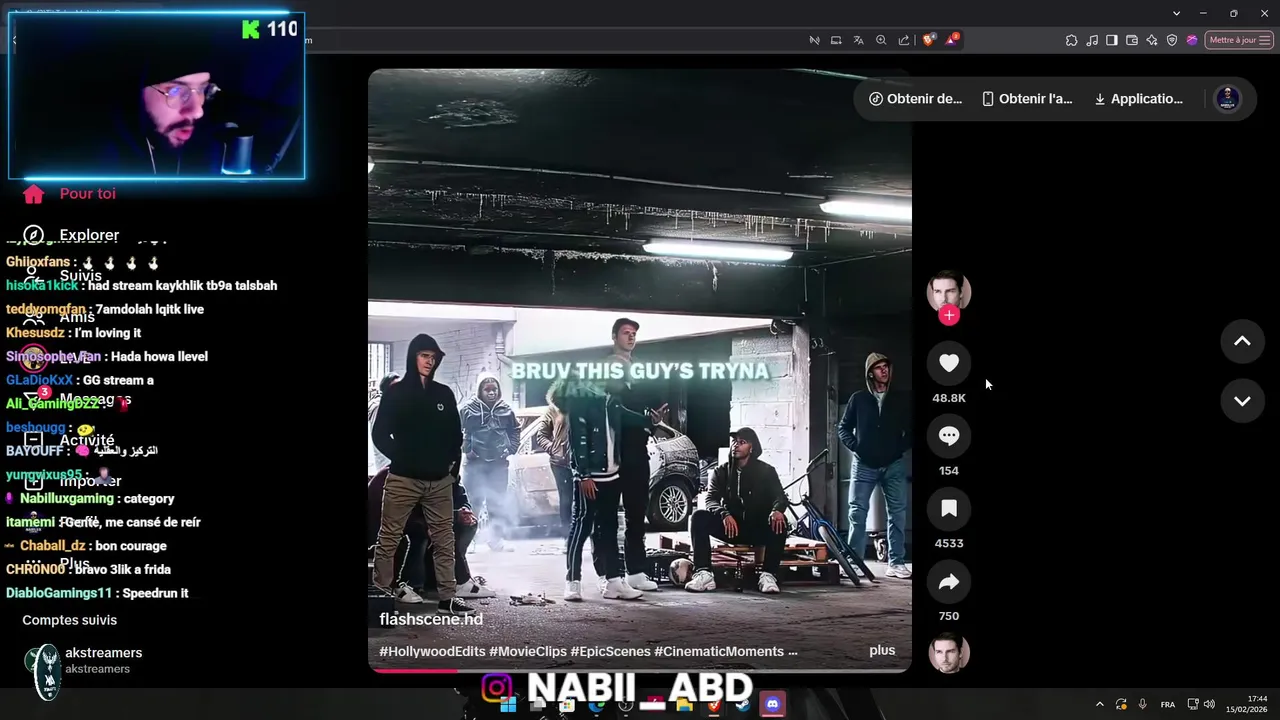Expand description with plus link
The image size is (1280, 720).
click(x=882, y=650)
